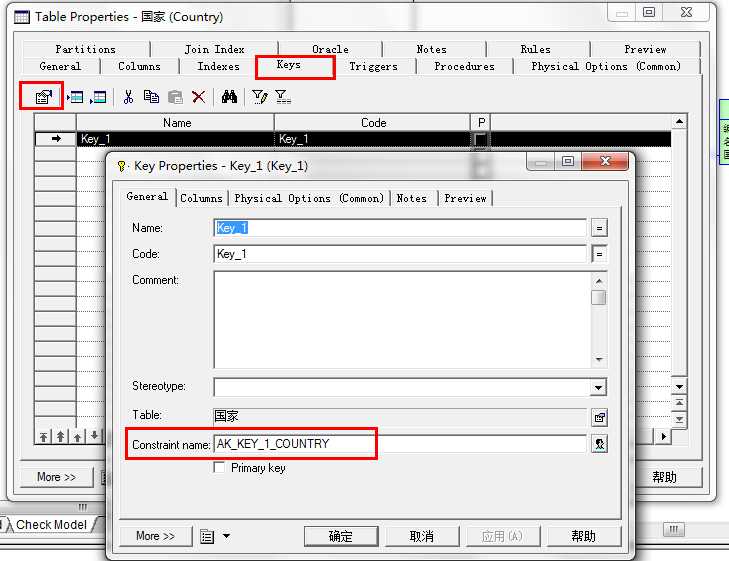Click the Find binoculars icon
Screen dimensions: 729x561
coord(229,97)
